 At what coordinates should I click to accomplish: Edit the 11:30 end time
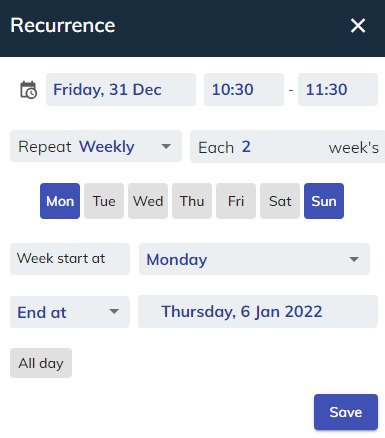(x=338, y=90)
